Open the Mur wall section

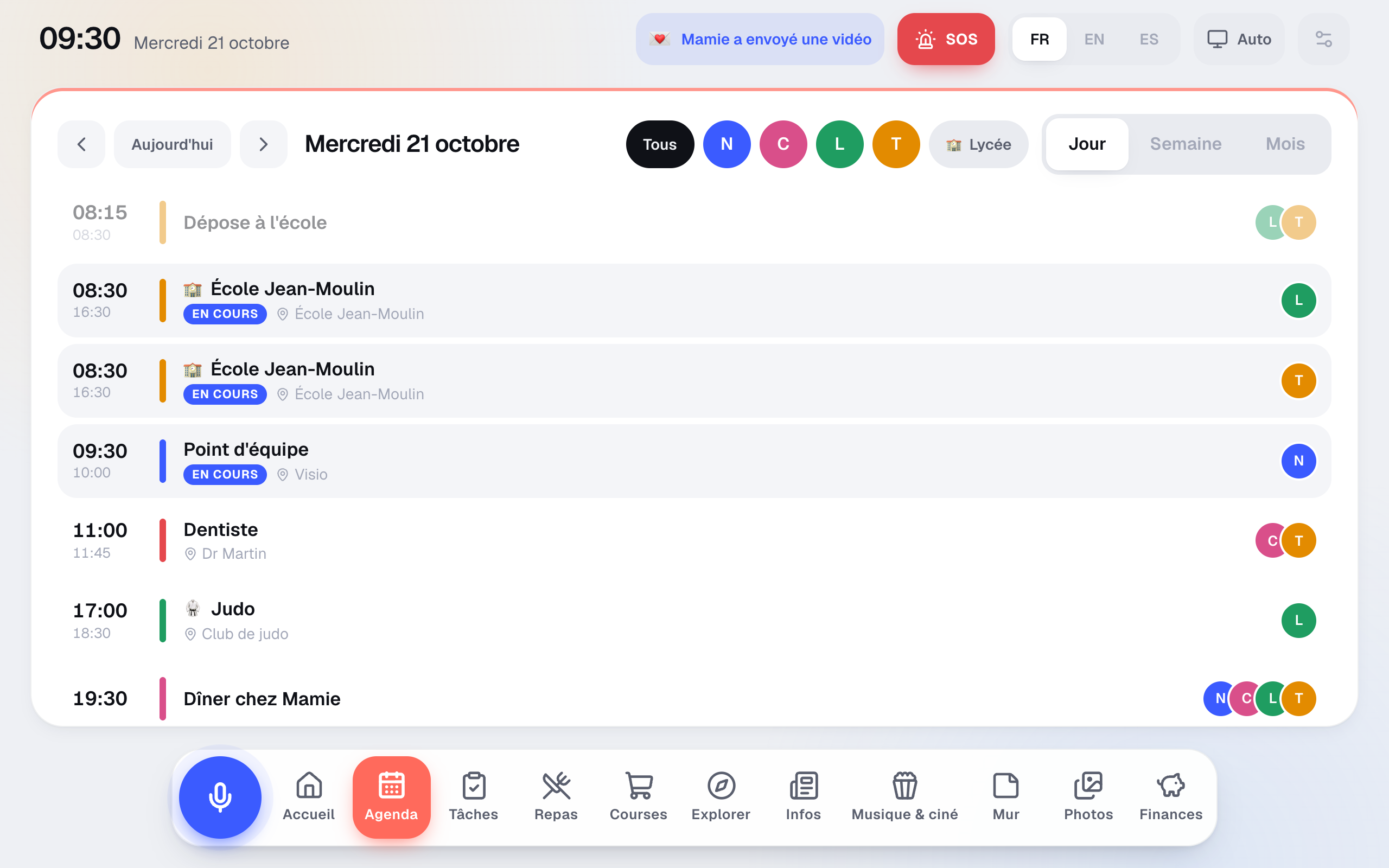[1006, 797]
